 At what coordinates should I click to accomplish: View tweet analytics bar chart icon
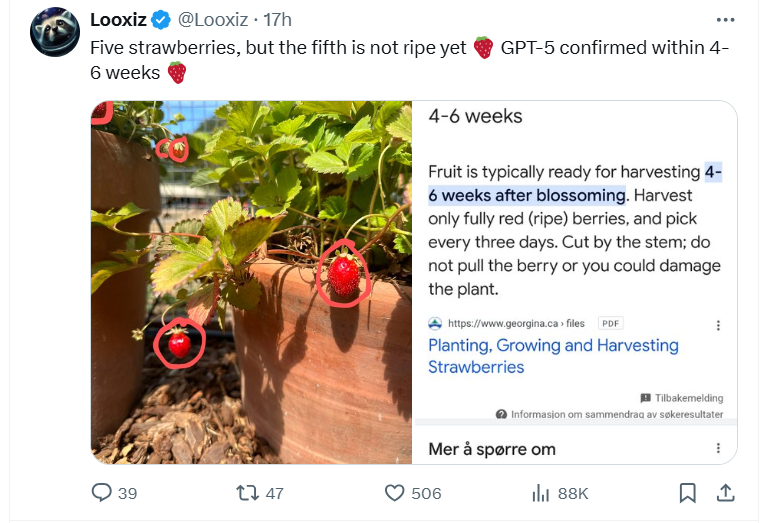click(541, 493)
